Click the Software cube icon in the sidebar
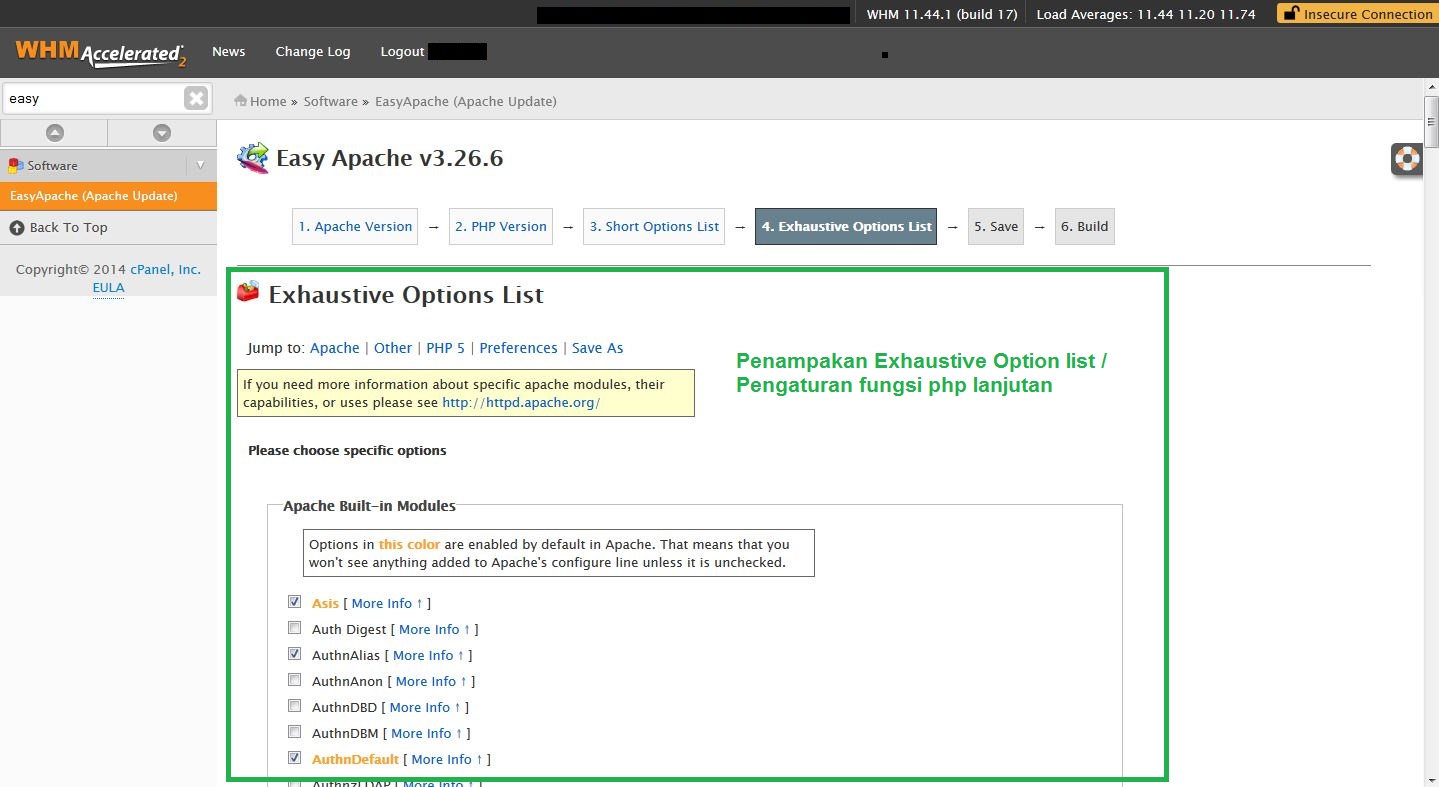 pyautogui.click(x=13, y=164)
